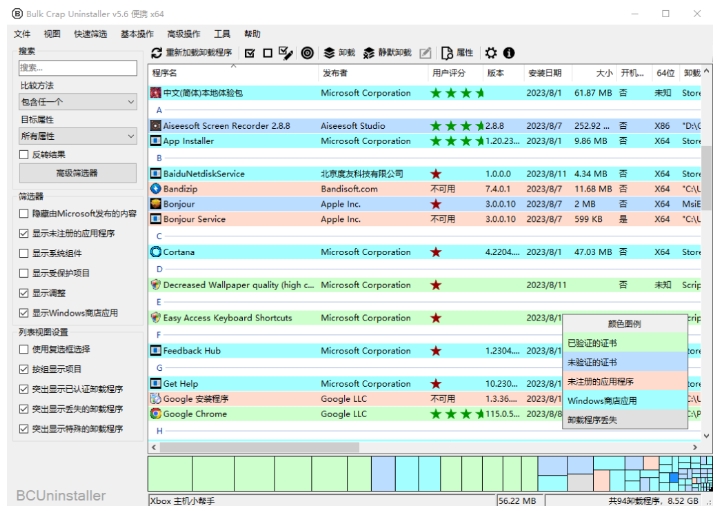Click the Easy Access Keyboard Shortcuts icon
This screenshot has height=511, width=725.
point(156,318)
